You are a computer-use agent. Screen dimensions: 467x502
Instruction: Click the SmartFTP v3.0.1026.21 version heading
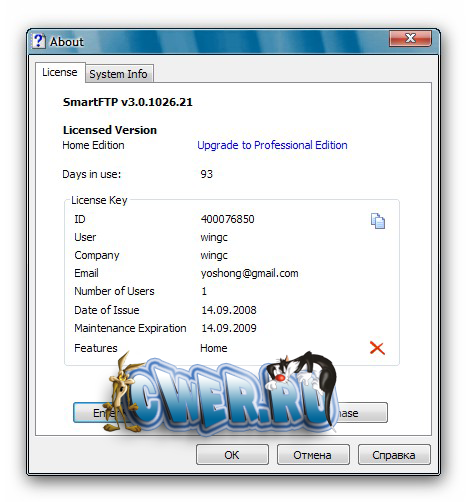point(128,102)
